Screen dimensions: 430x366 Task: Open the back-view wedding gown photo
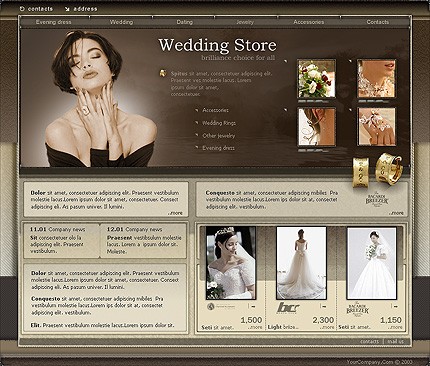pos(301,263)
